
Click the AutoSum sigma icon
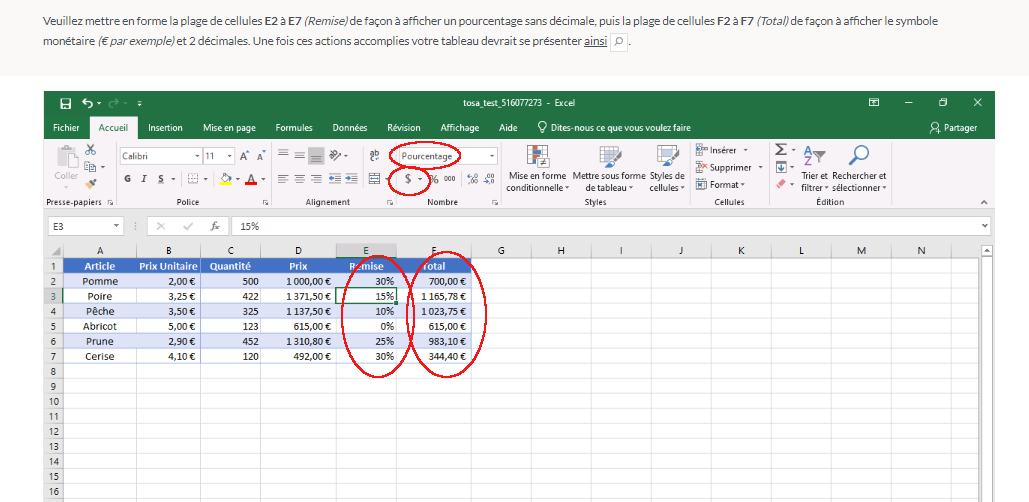781,150
